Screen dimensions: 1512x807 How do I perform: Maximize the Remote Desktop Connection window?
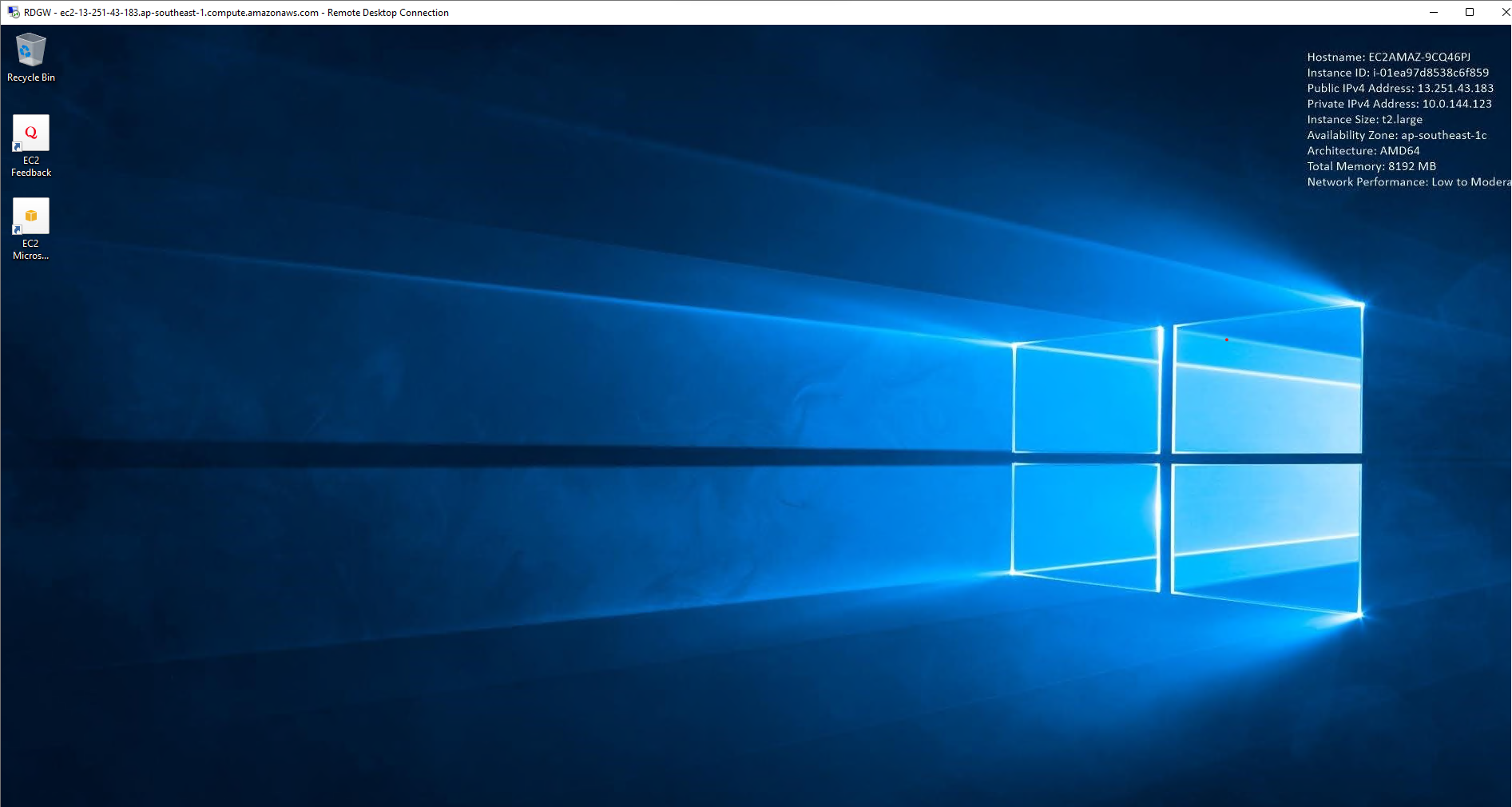tap(1470, 12)
